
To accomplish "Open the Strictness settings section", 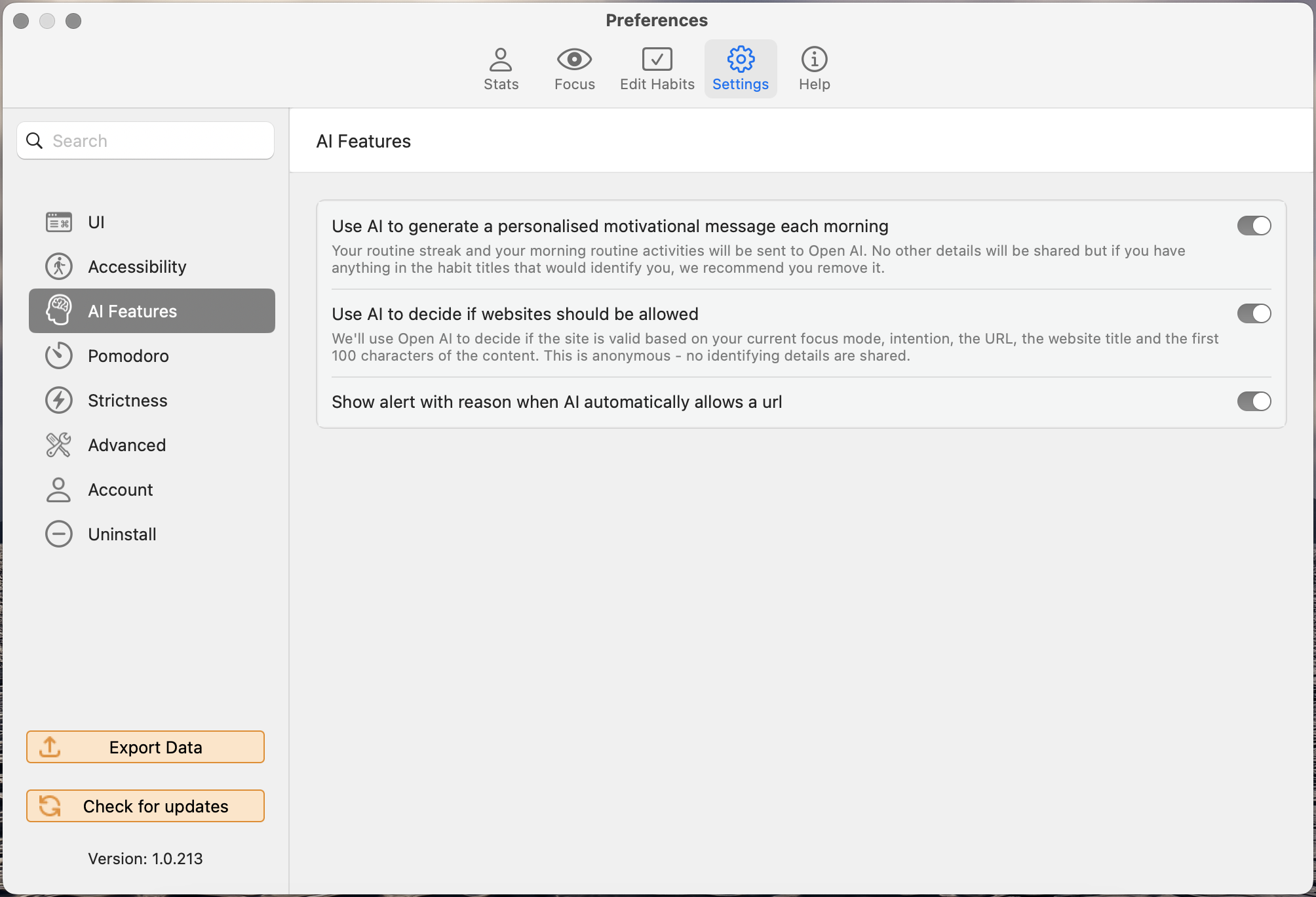I will 152,401.
